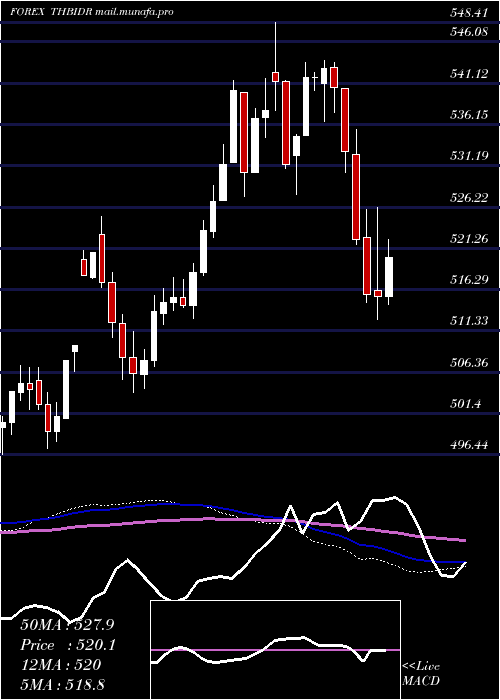
Task: Click the MACD inset chart panel
Action: tap(275, 650)
